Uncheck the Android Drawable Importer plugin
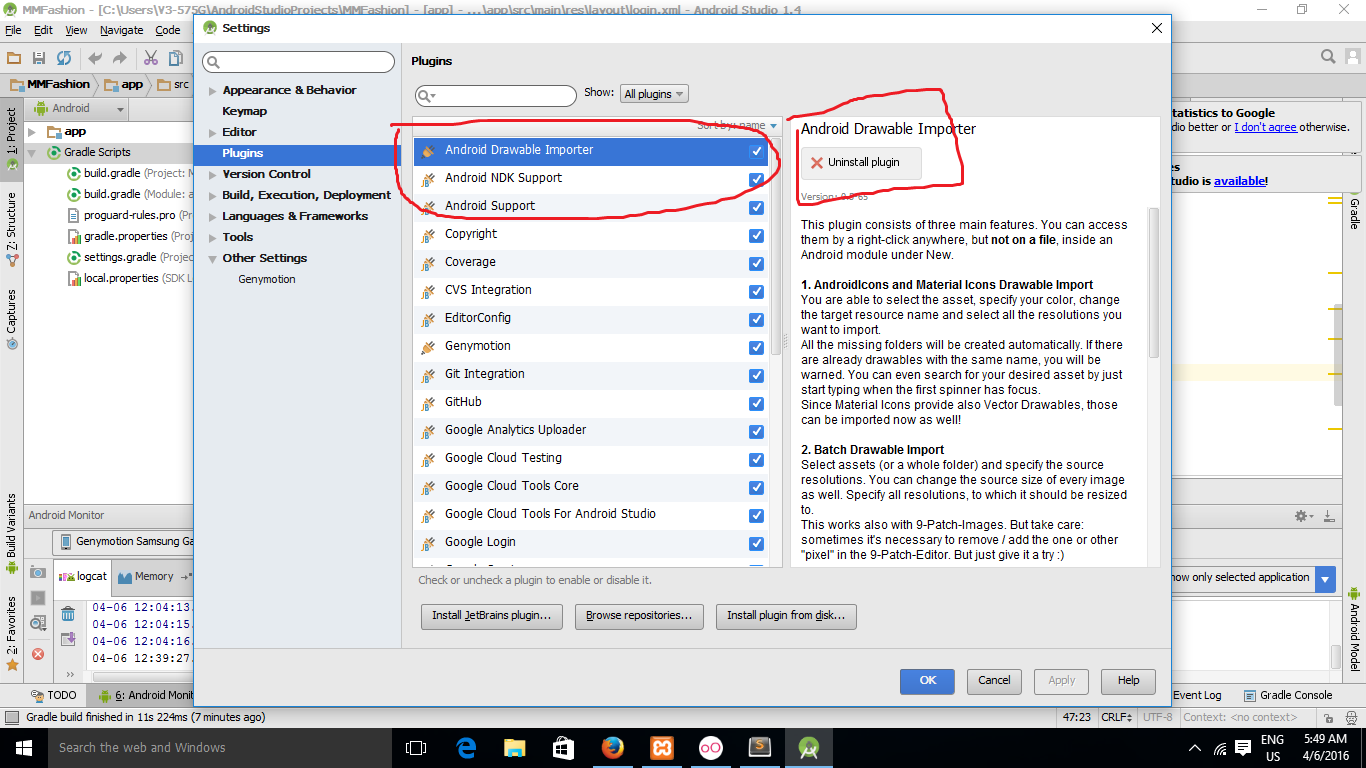The width and height of the screenshot is (1366, 768). [x=757, y=151]
